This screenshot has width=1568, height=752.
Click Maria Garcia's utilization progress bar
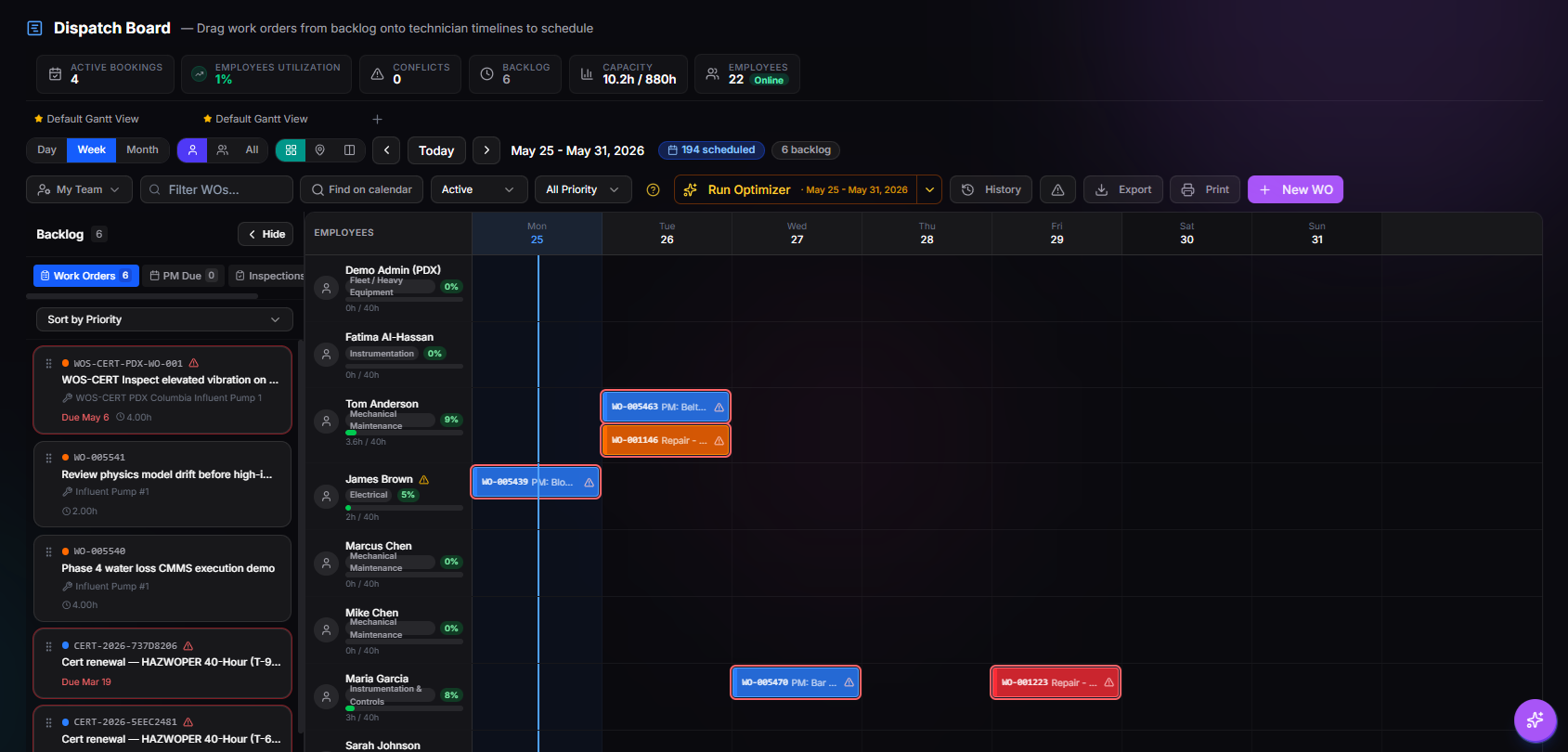(404, 708)
